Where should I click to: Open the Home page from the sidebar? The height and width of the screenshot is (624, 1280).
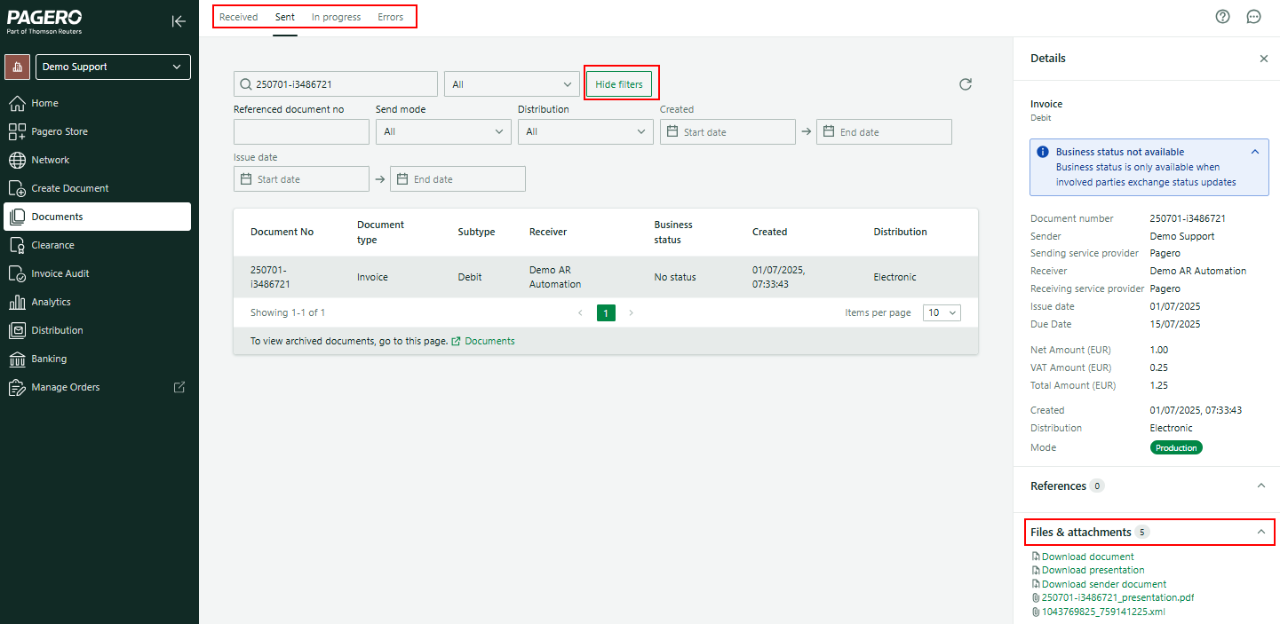click(x=48, y=103)
